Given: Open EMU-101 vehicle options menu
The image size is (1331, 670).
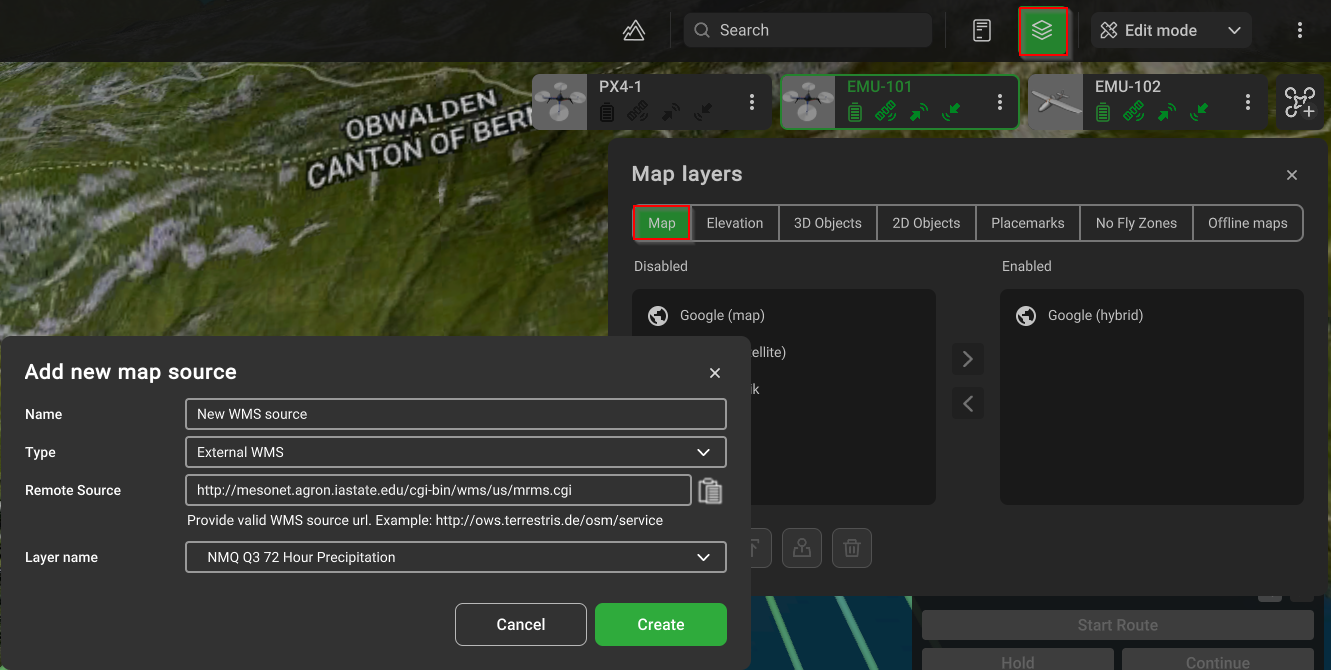Looking at the screenshot, I should pyautogui.click(x=999, y=102).
